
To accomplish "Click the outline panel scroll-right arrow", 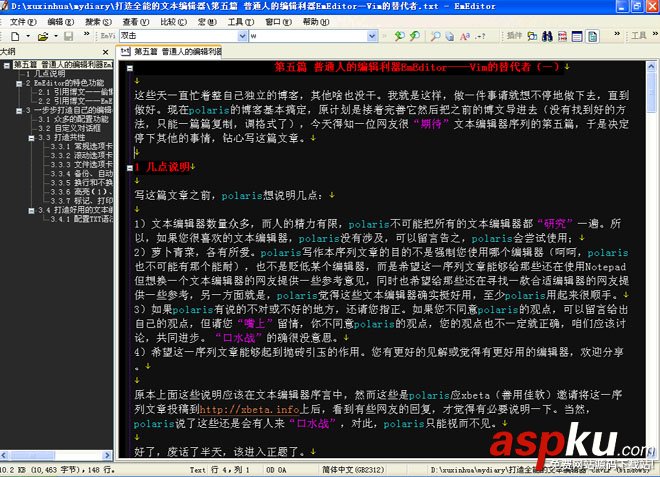I will [x=107, y=455].
